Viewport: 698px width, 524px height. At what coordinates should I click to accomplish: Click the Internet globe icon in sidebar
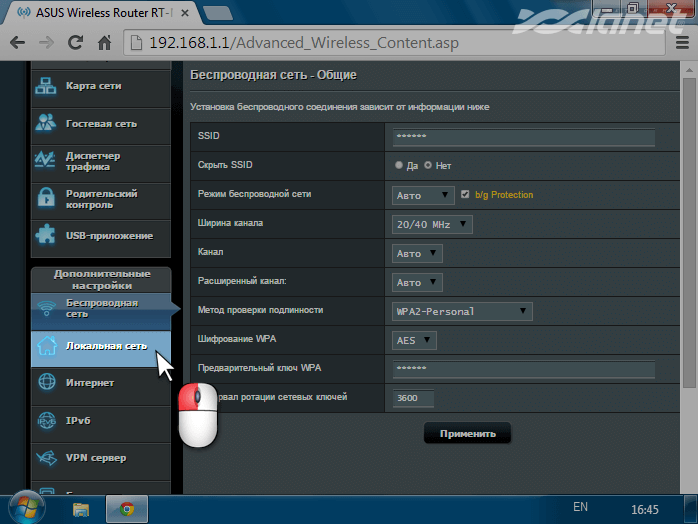point(46,383)
